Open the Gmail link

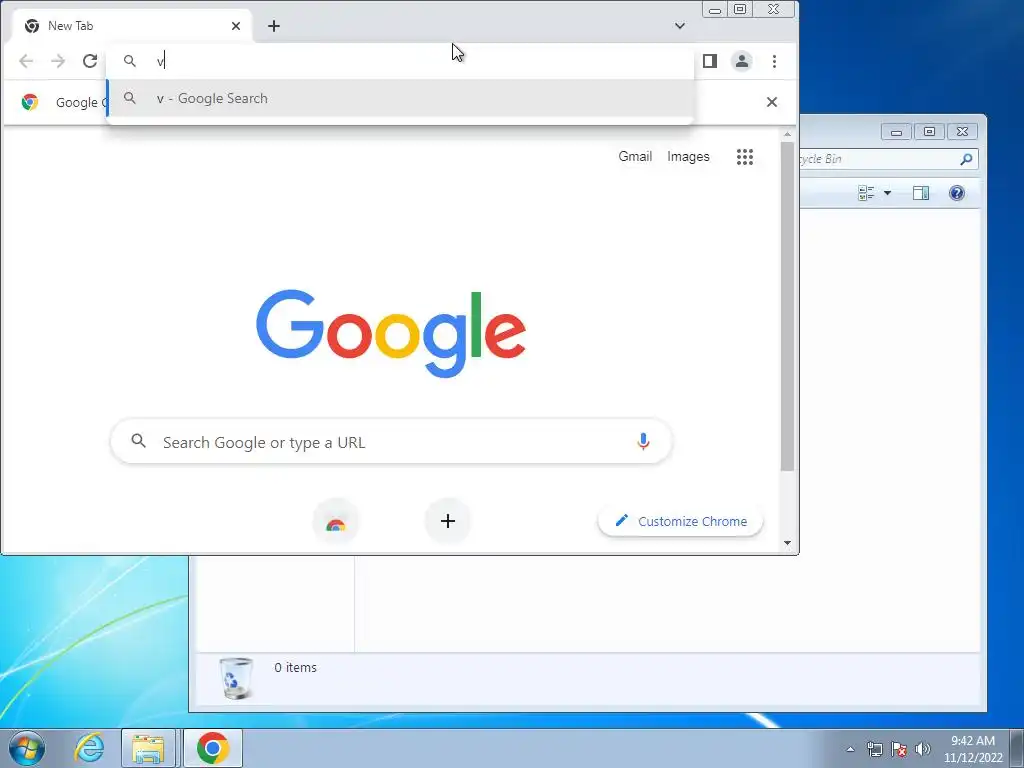coord(635,157)
